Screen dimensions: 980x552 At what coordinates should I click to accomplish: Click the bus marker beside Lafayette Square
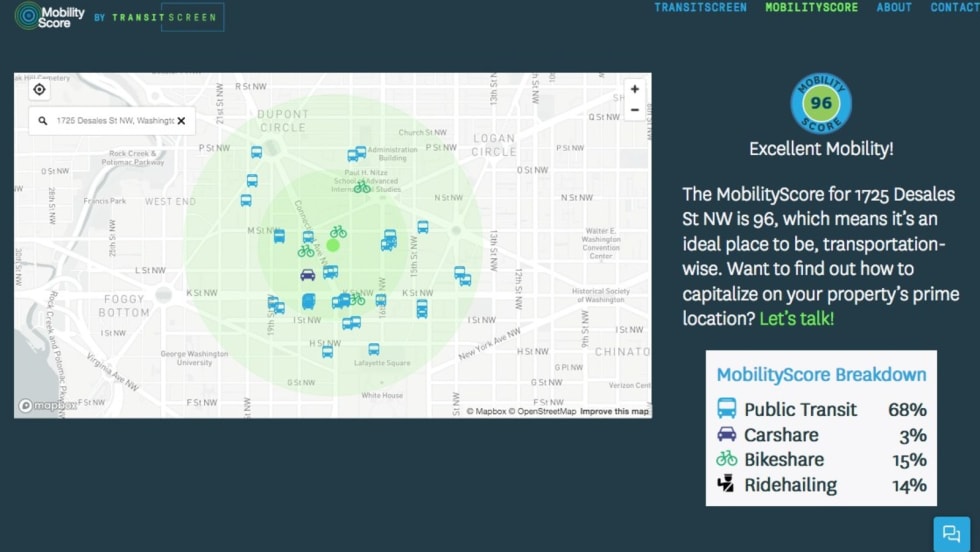[373, 349]
